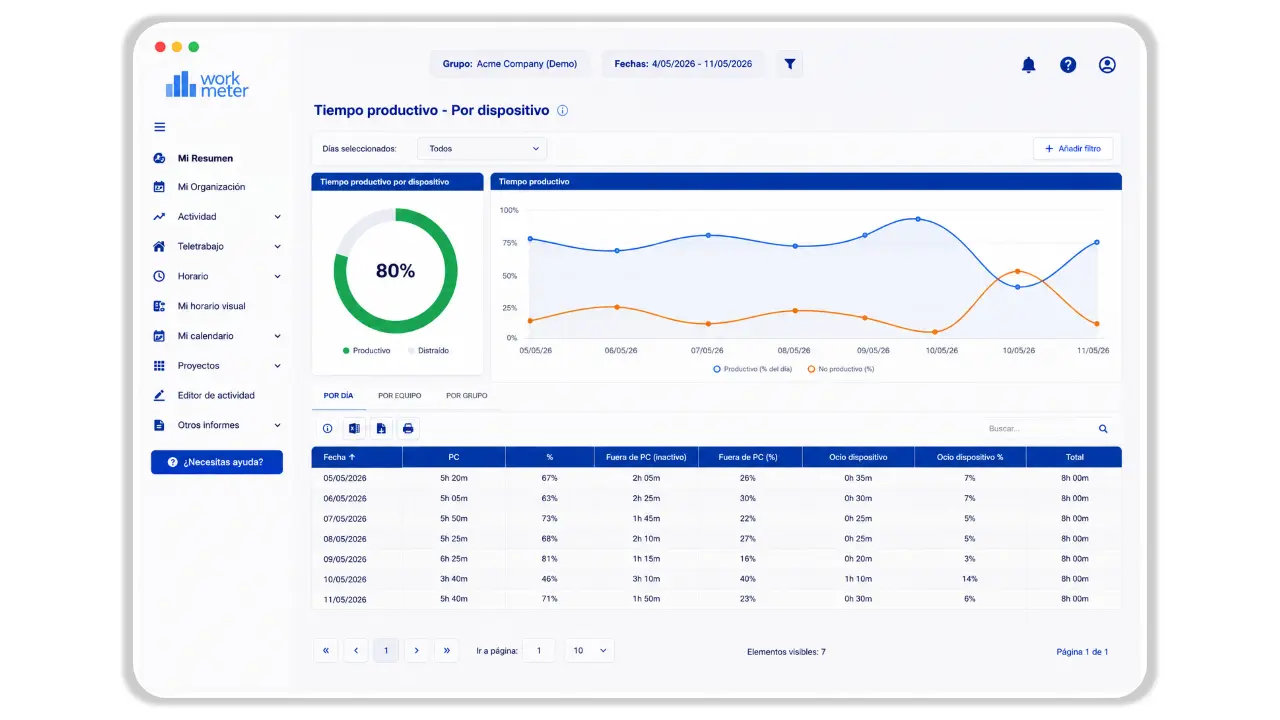Toggle the hamburger sidebar menu

(159, 127)
